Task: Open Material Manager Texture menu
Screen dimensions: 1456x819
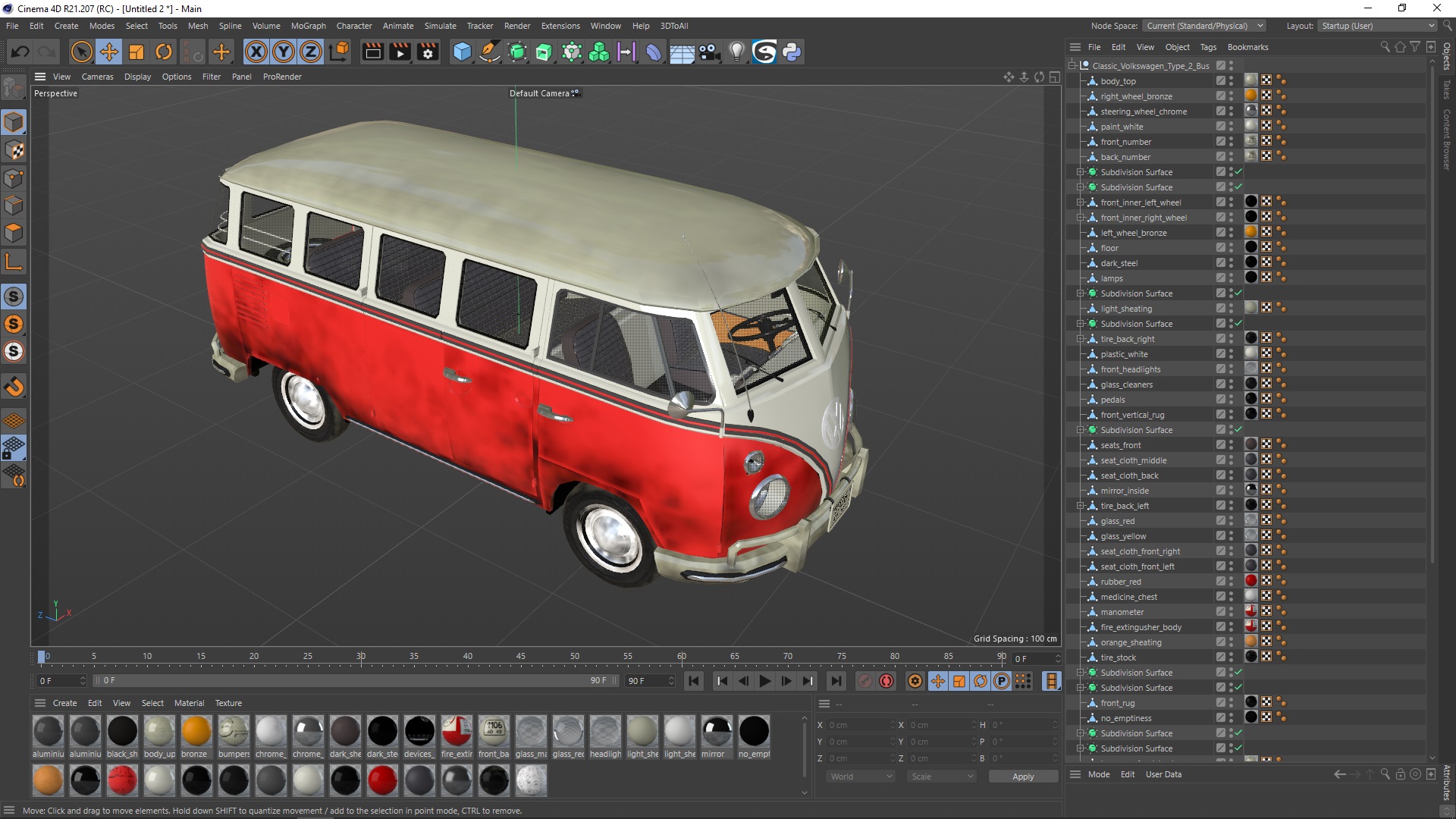Action: 228,703
